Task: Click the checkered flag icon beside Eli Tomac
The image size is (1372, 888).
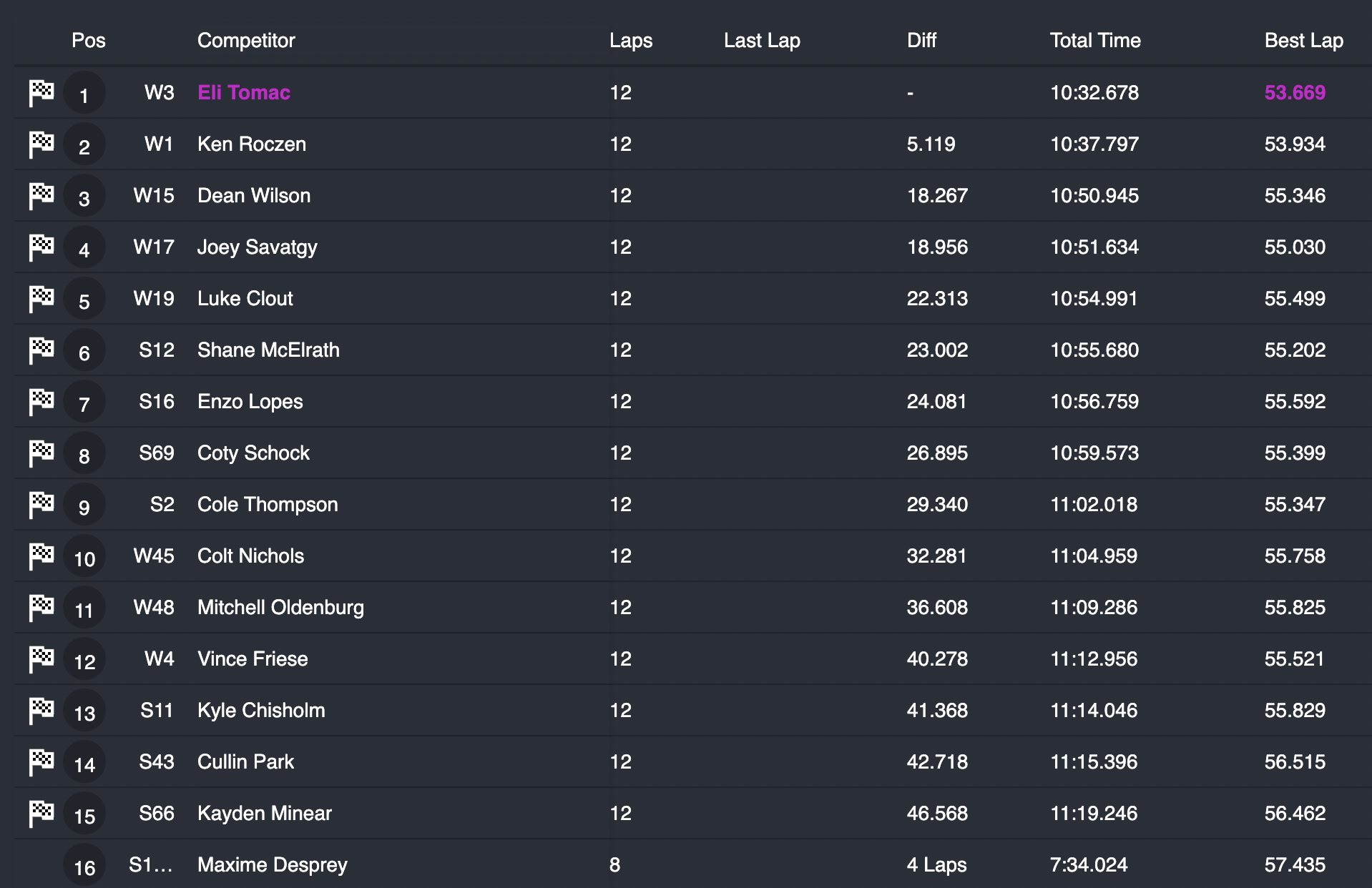Action: pyautogui.click(x=41, y=92)
